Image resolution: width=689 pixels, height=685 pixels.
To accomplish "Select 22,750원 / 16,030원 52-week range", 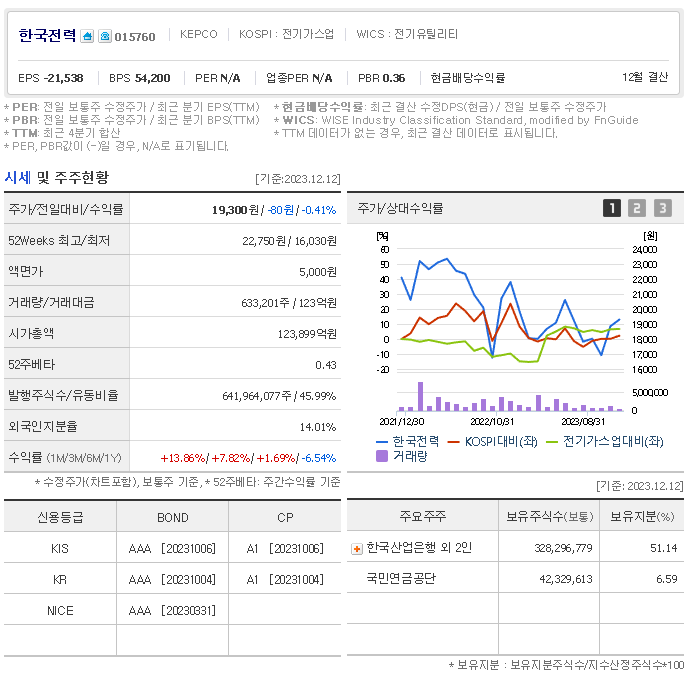I will [290, 241].
